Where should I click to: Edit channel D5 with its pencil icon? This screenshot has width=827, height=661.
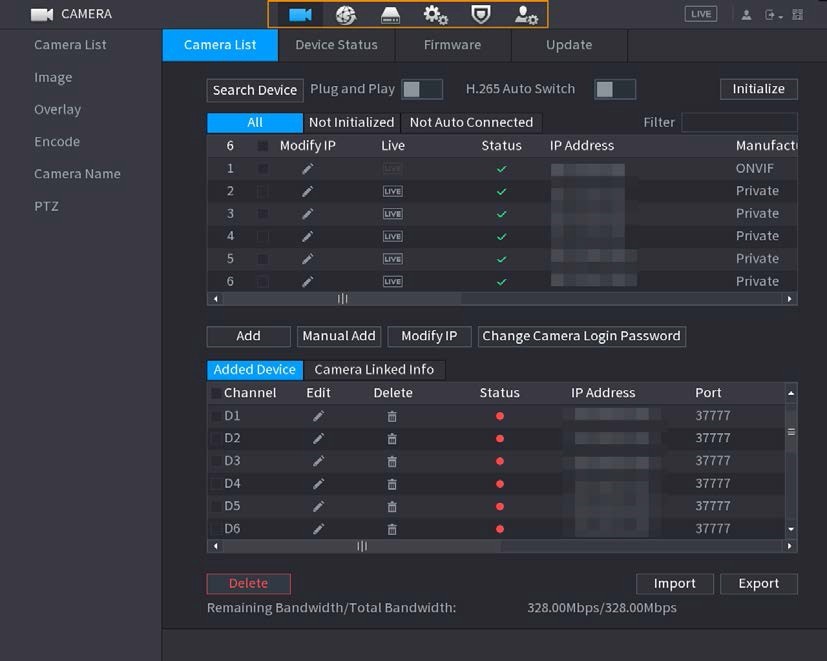(x=318, y=506)
